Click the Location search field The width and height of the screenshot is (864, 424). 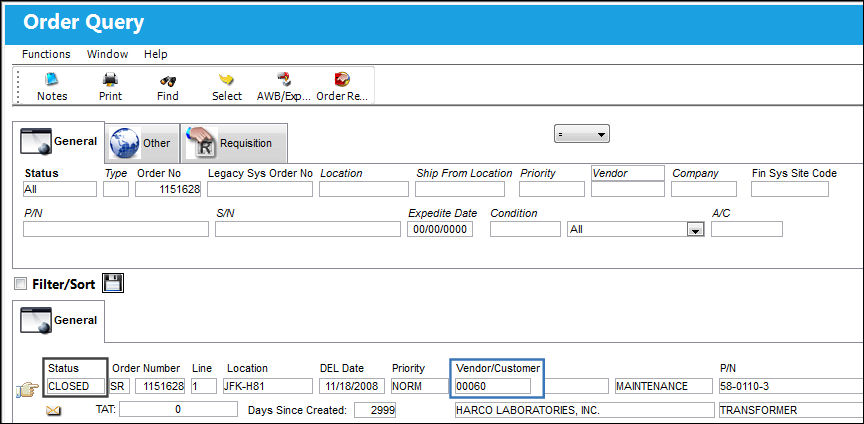[364, 189]
